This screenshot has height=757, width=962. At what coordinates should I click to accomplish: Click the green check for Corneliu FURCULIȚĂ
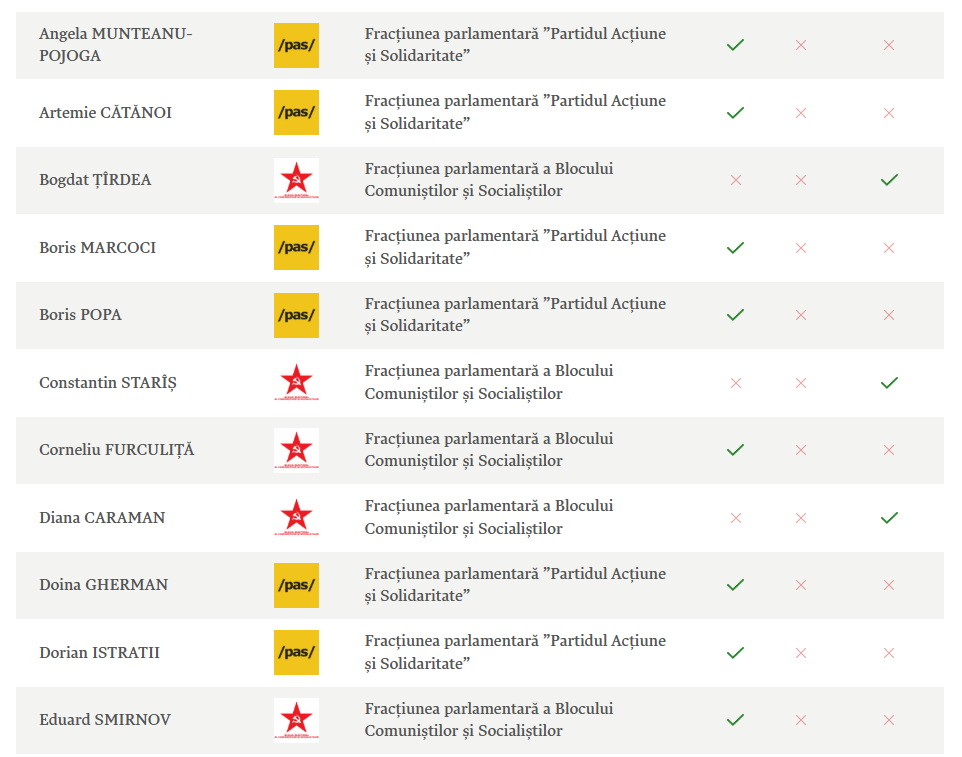pos(736,450)
